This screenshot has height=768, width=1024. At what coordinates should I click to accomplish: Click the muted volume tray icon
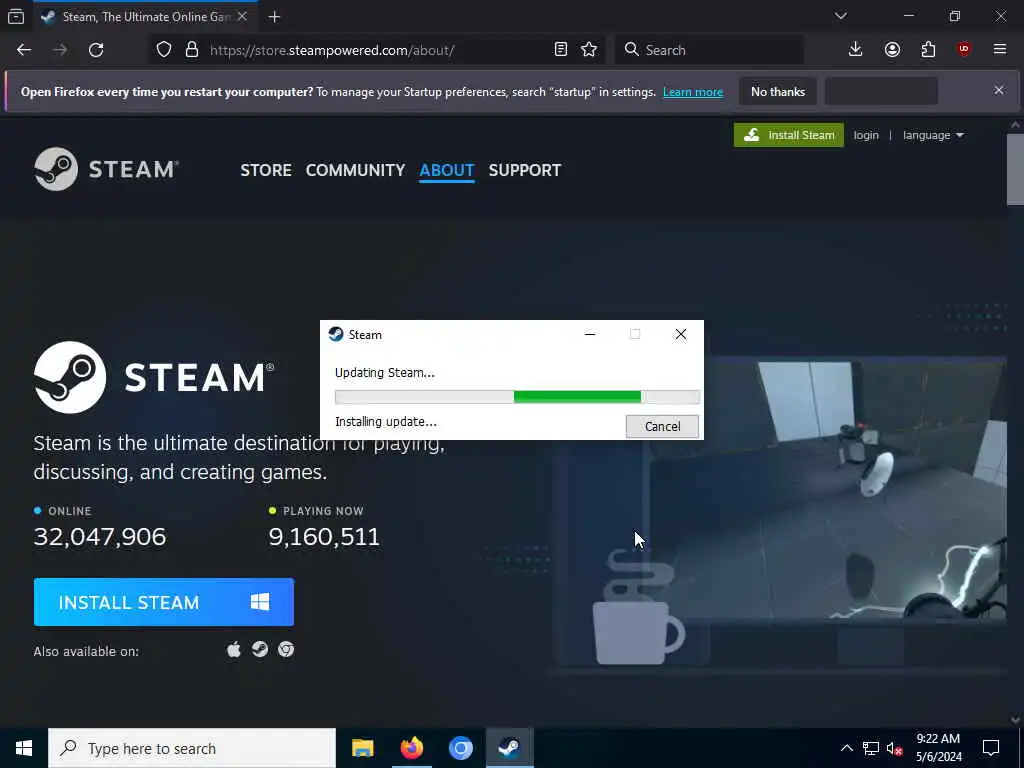click(894, 748)
